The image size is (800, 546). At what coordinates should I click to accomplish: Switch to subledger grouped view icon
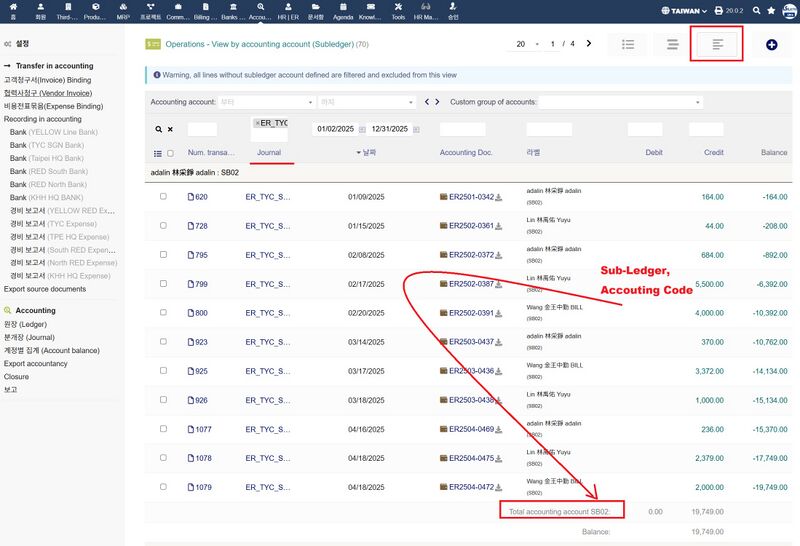tap(716, 45)
